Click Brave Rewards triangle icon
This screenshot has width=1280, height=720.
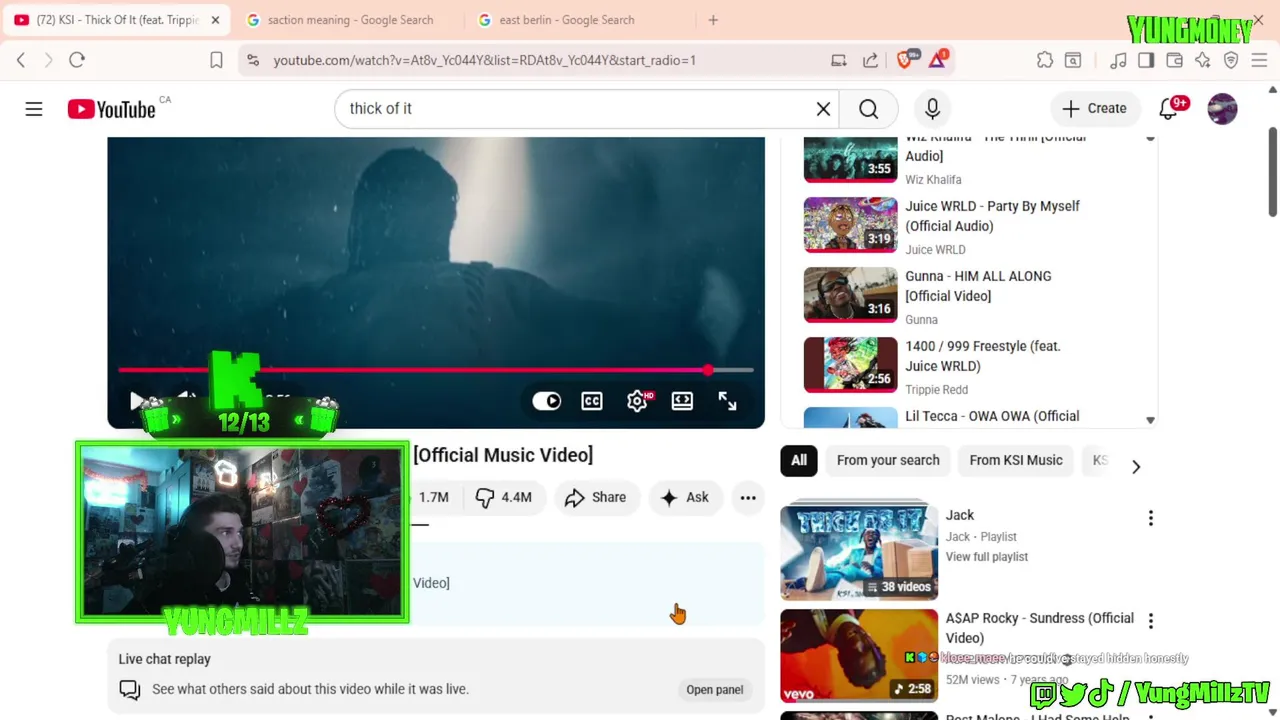938,60
